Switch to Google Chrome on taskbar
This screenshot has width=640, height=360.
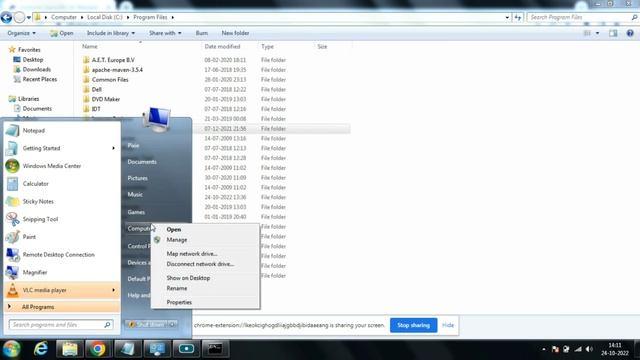(x=98, y=349)
